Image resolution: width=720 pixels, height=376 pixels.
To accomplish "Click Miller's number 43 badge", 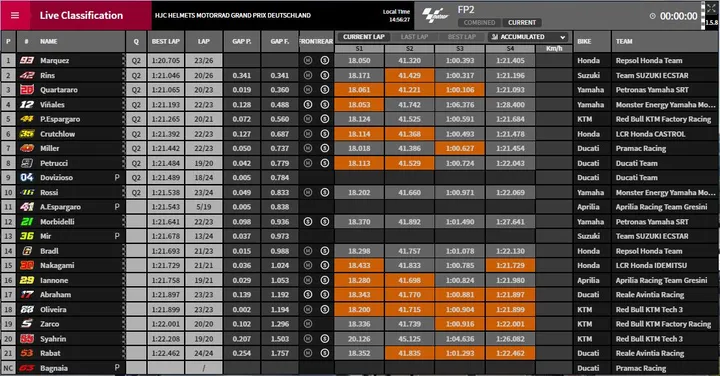I will 27,148.
